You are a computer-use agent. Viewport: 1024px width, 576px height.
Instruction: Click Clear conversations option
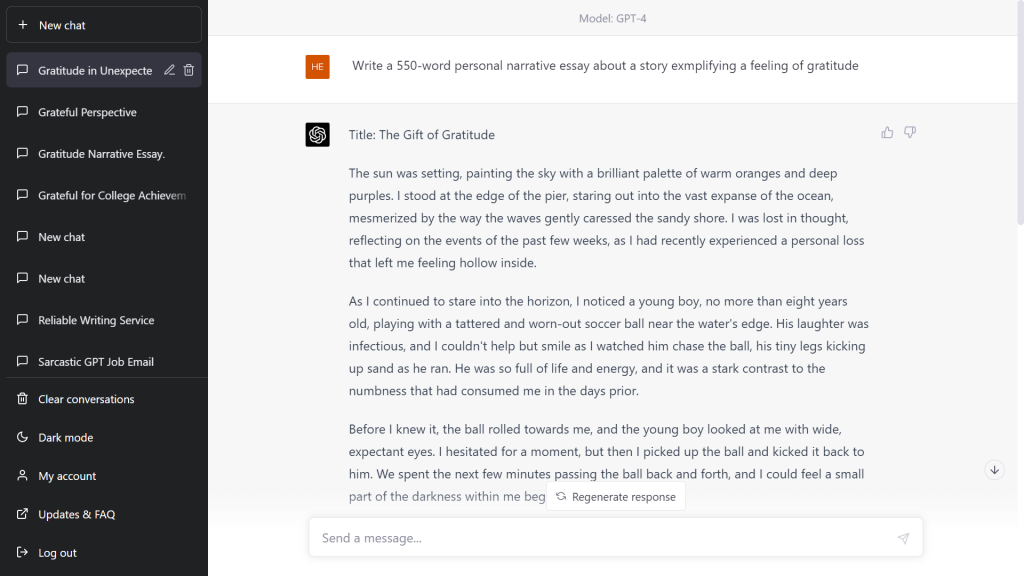(86, 399)
